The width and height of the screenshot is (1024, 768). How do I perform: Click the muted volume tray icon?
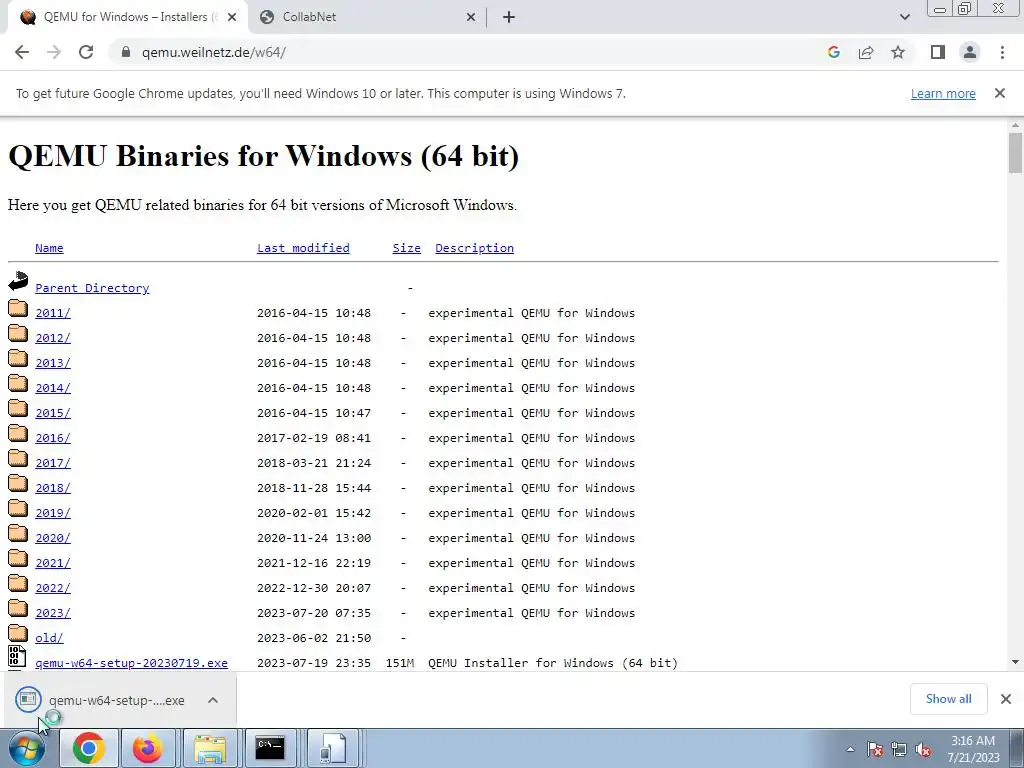pos(923,750)
